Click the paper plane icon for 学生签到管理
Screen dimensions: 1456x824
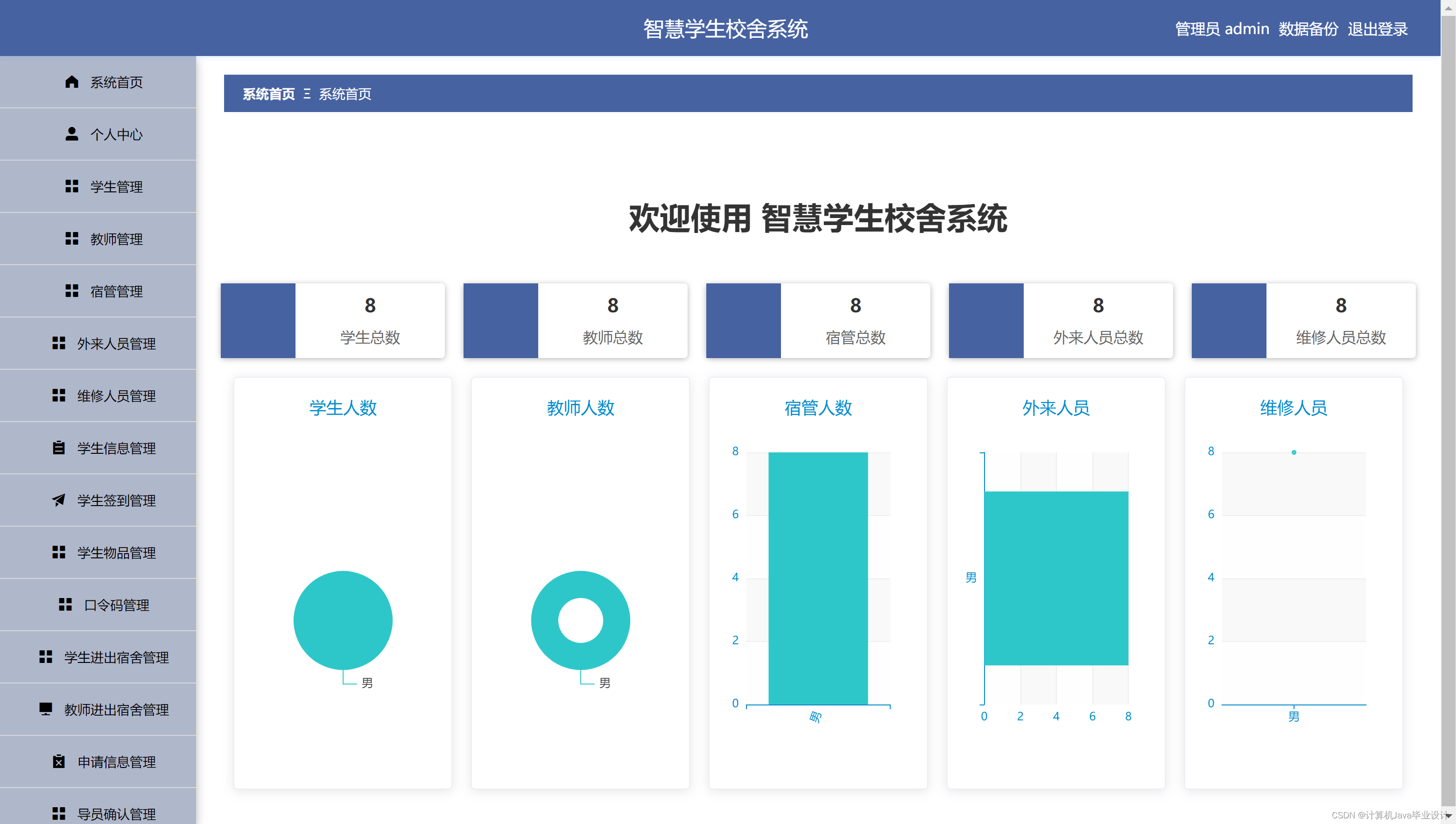point(58,500)
